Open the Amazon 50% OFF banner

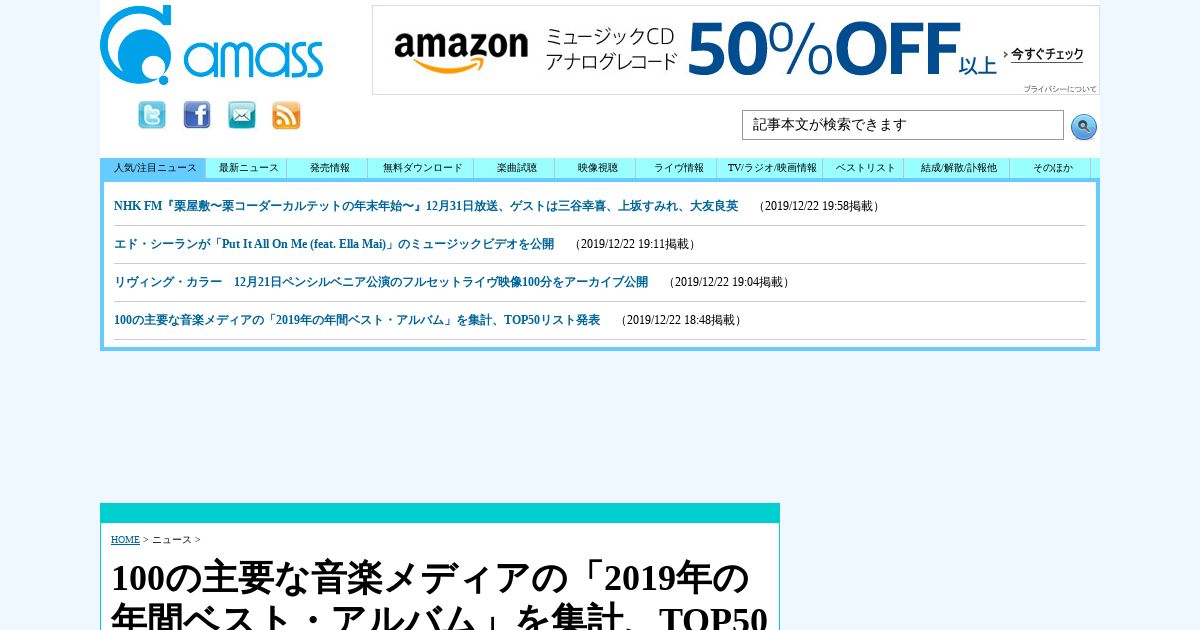[x=736, y=50]
